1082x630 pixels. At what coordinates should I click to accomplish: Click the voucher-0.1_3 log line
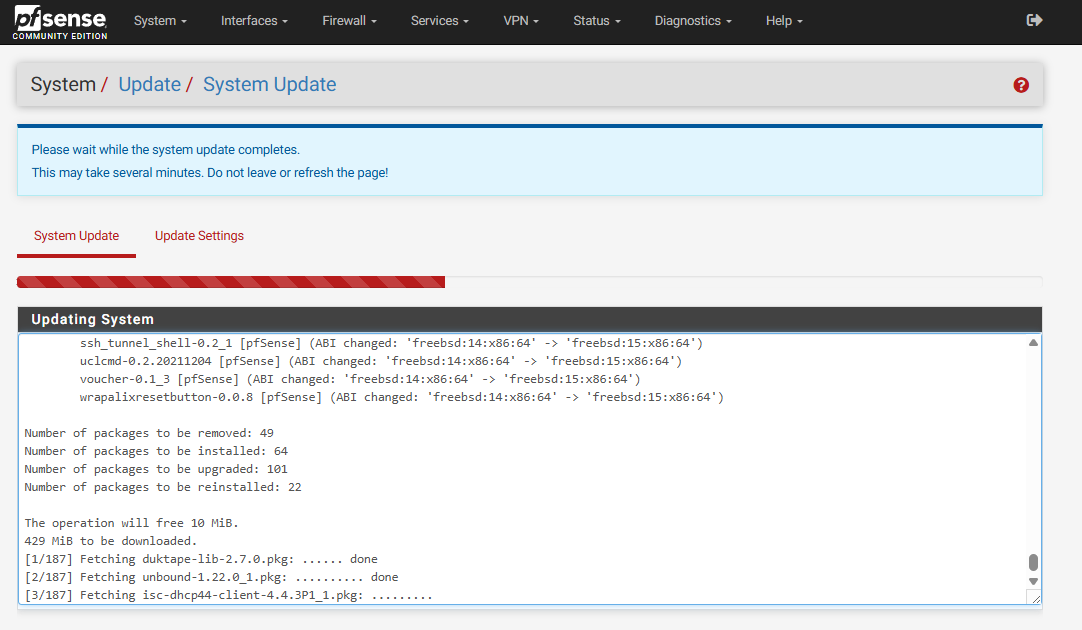pyautogui.click(x=360, y=379)
